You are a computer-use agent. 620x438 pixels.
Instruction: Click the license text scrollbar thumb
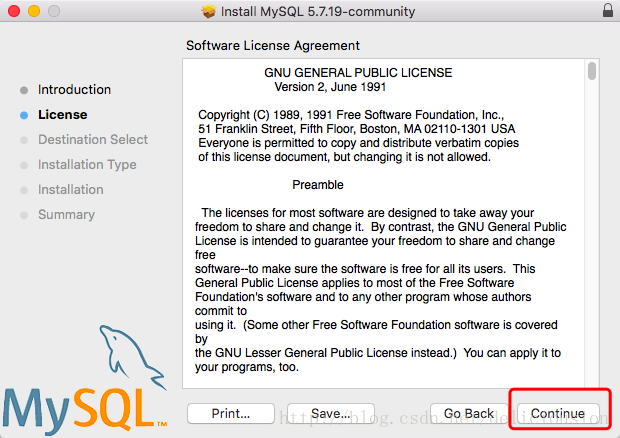click(592, 71)
